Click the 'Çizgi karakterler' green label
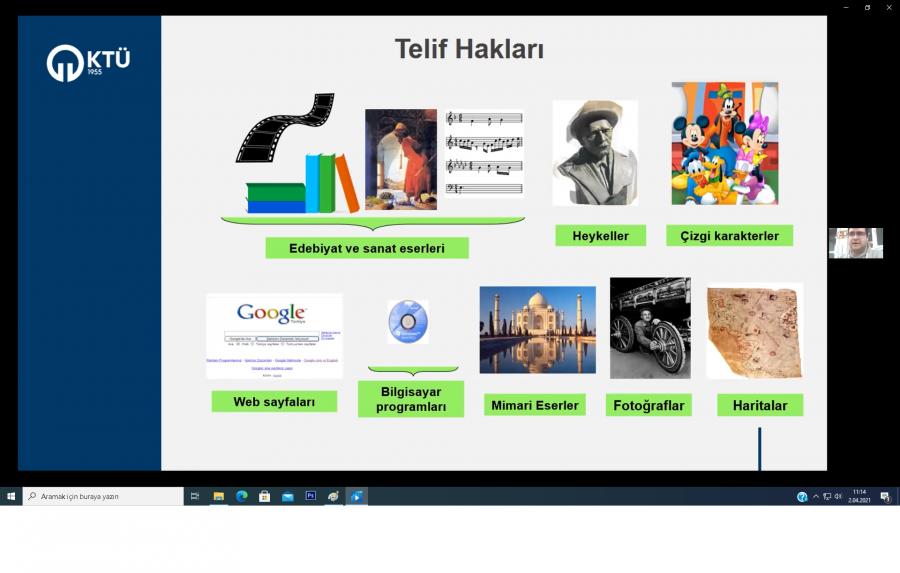This screenshot has height=573, width=900. 730,235
